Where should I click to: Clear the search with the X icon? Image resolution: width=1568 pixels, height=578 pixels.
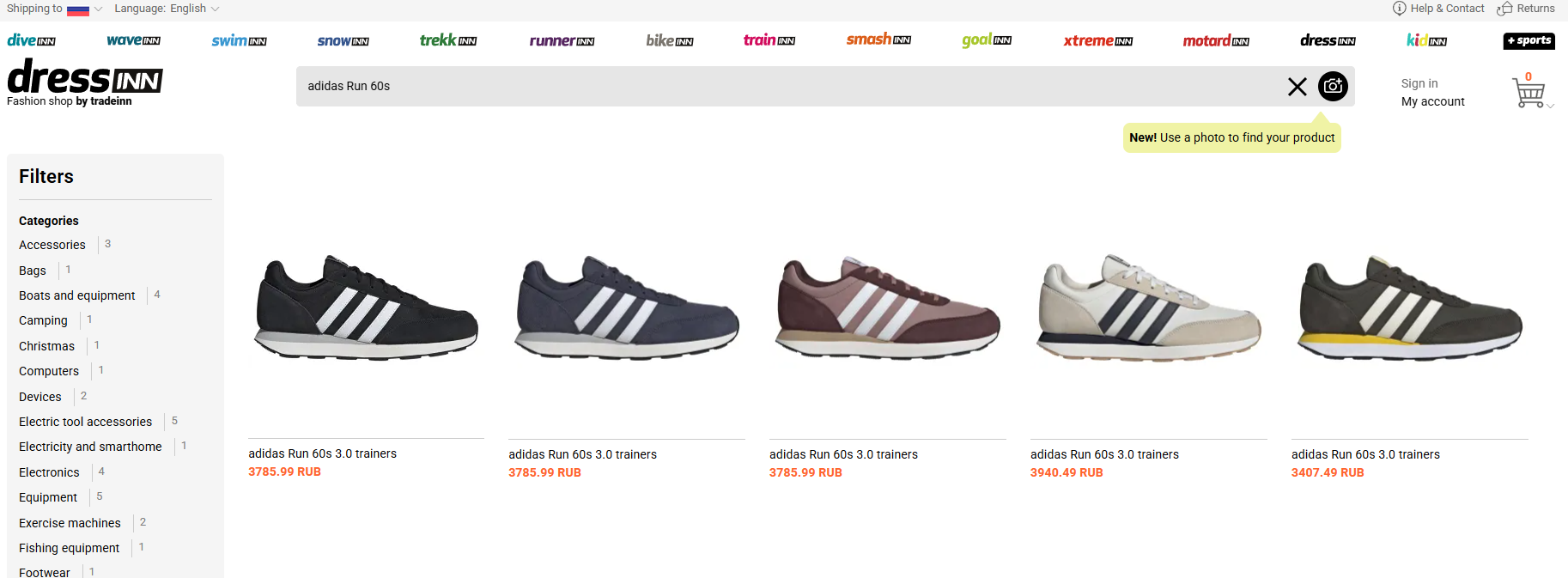pos(1298,86)
